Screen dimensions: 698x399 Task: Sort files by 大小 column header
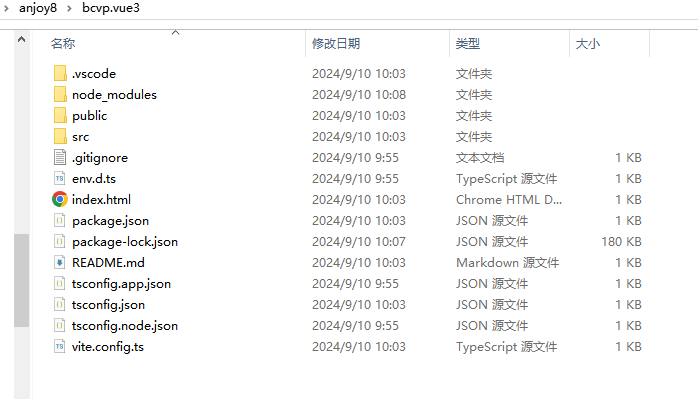coord(588,44)
